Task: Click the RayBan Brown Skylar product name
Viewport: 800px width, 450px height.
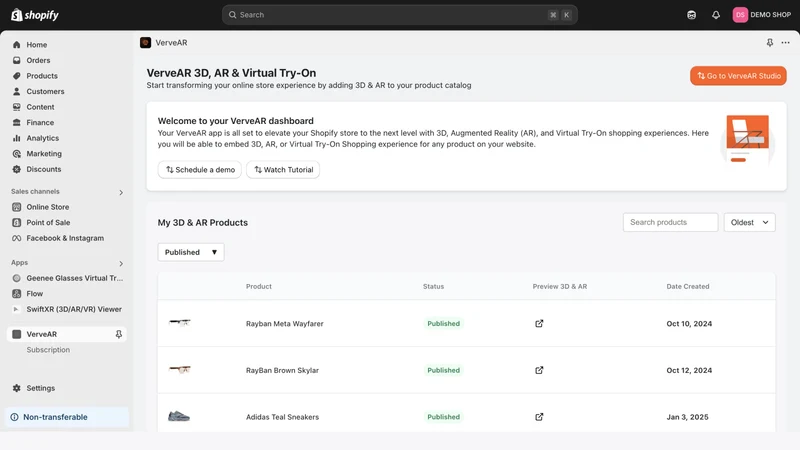Action: pos(282,370)
